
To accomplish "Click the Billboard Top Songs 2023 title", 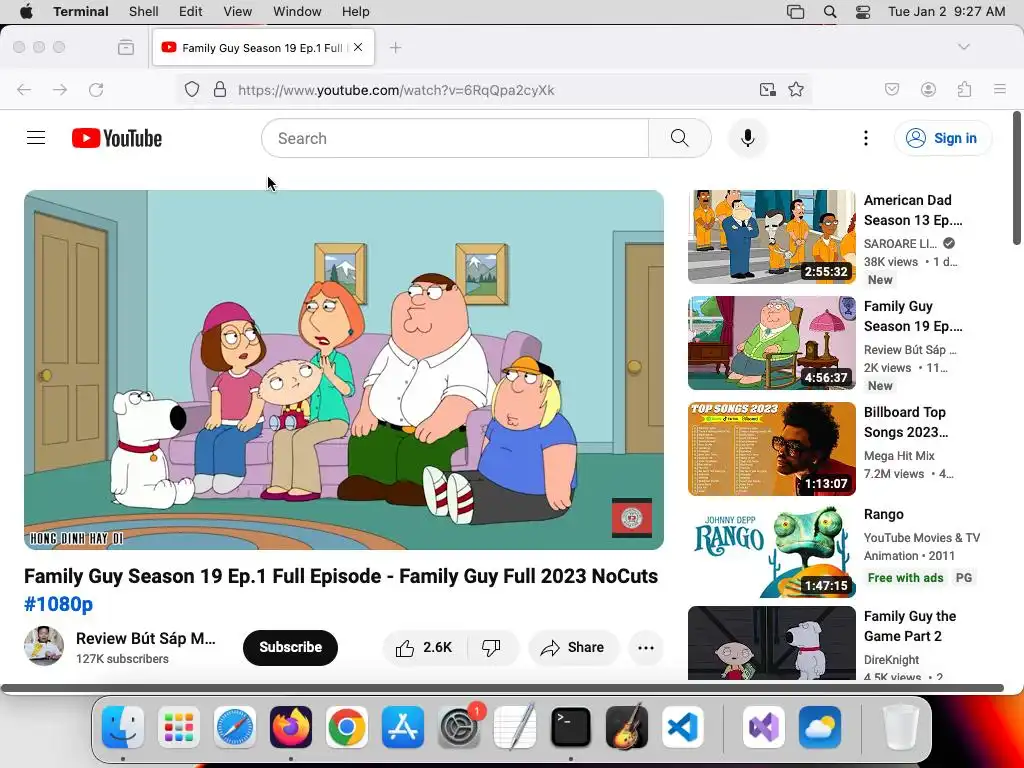I will point(906,422).
